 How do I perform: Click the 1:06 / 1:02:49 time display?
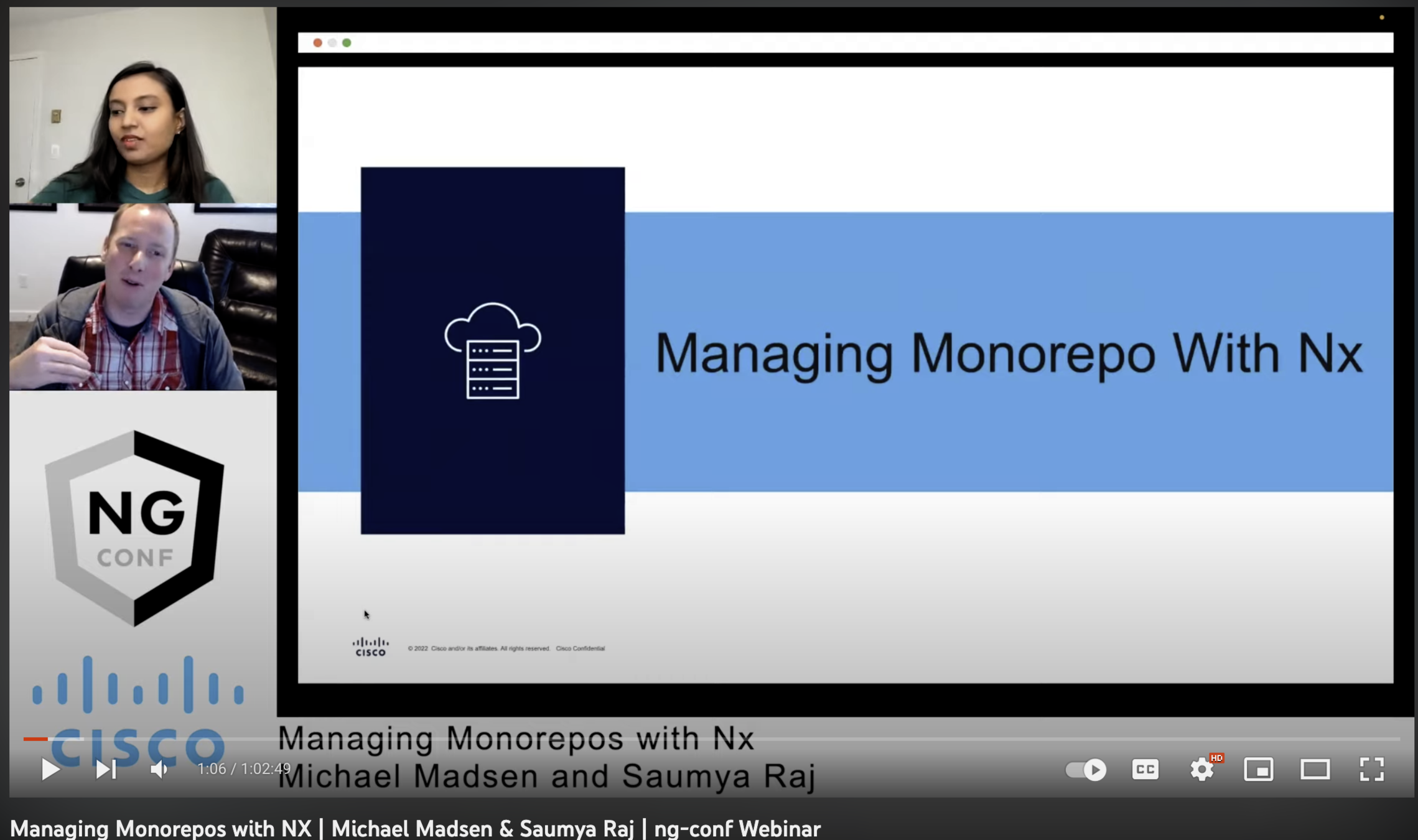(x=243, y=769)
